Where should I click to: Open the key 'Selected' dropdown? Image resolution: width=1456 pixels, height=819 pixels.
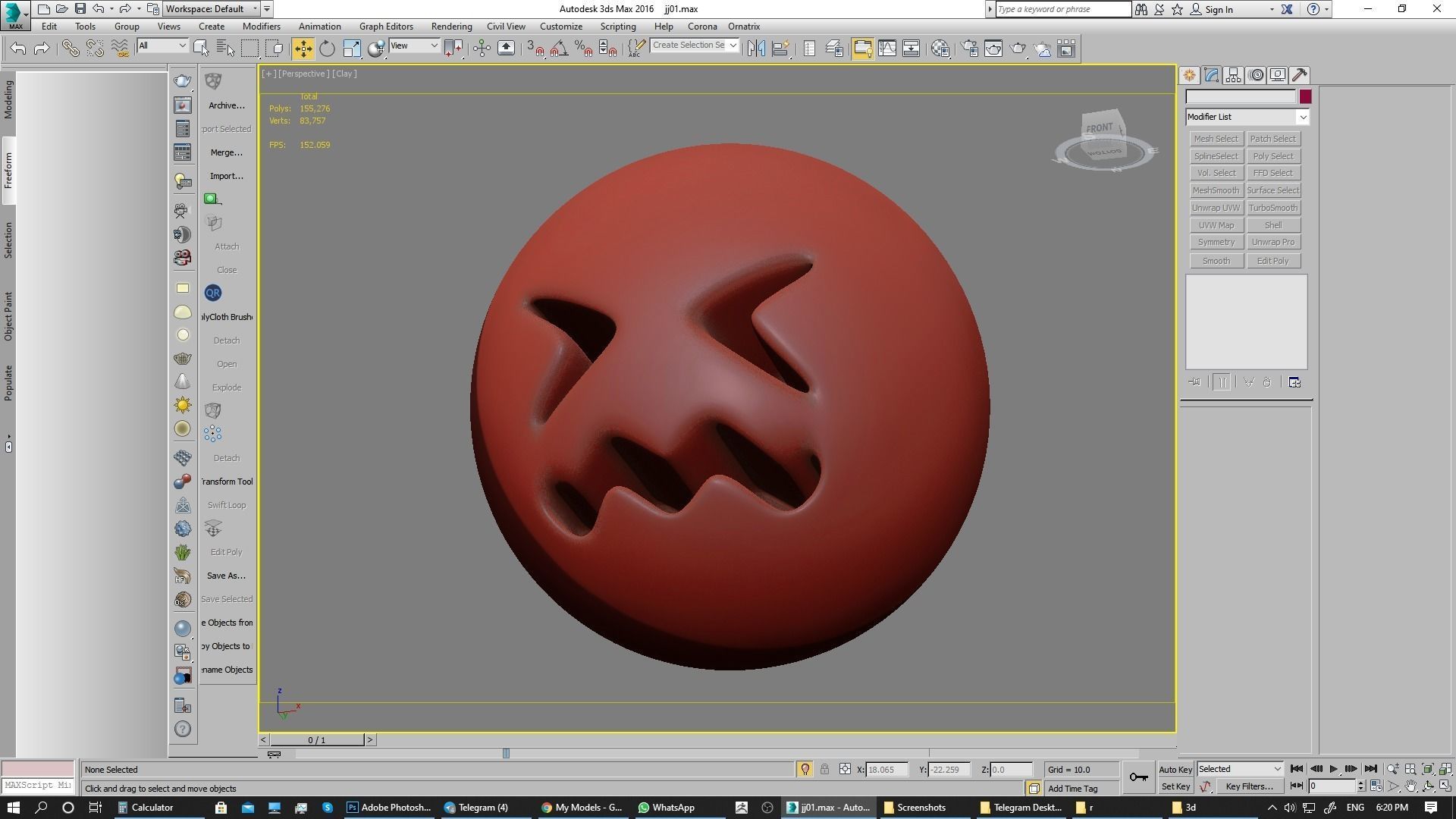[x=1240, y=769]
